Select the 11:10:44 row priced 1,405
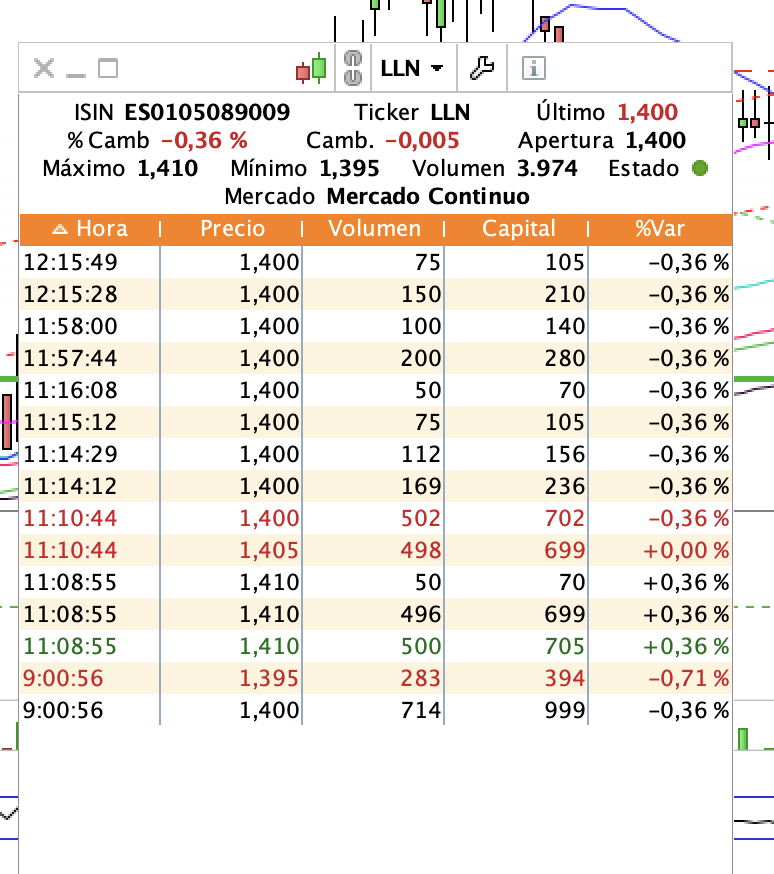 pos(375,550)
